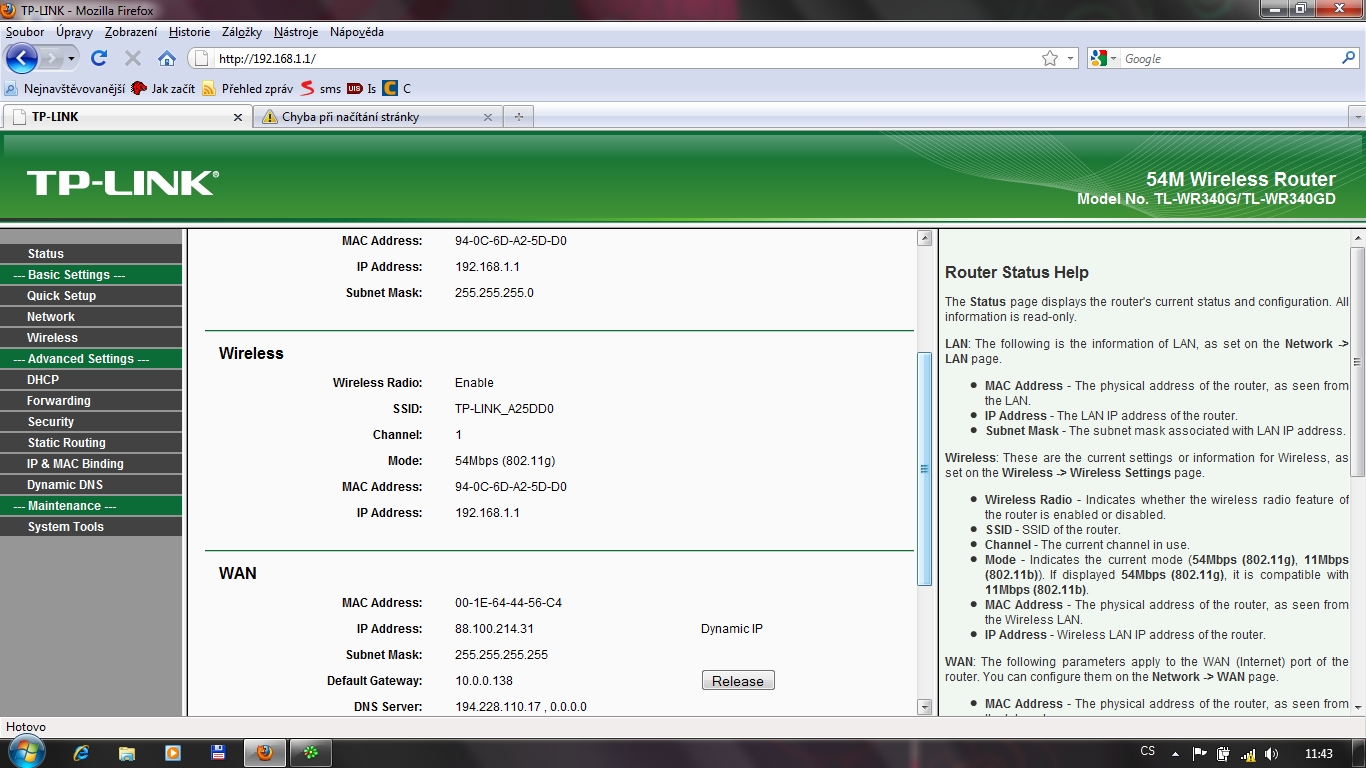This screenshot has height=768, width=1366.
Task: Open Windows Media Player from the taskbar
Action: 172,753
